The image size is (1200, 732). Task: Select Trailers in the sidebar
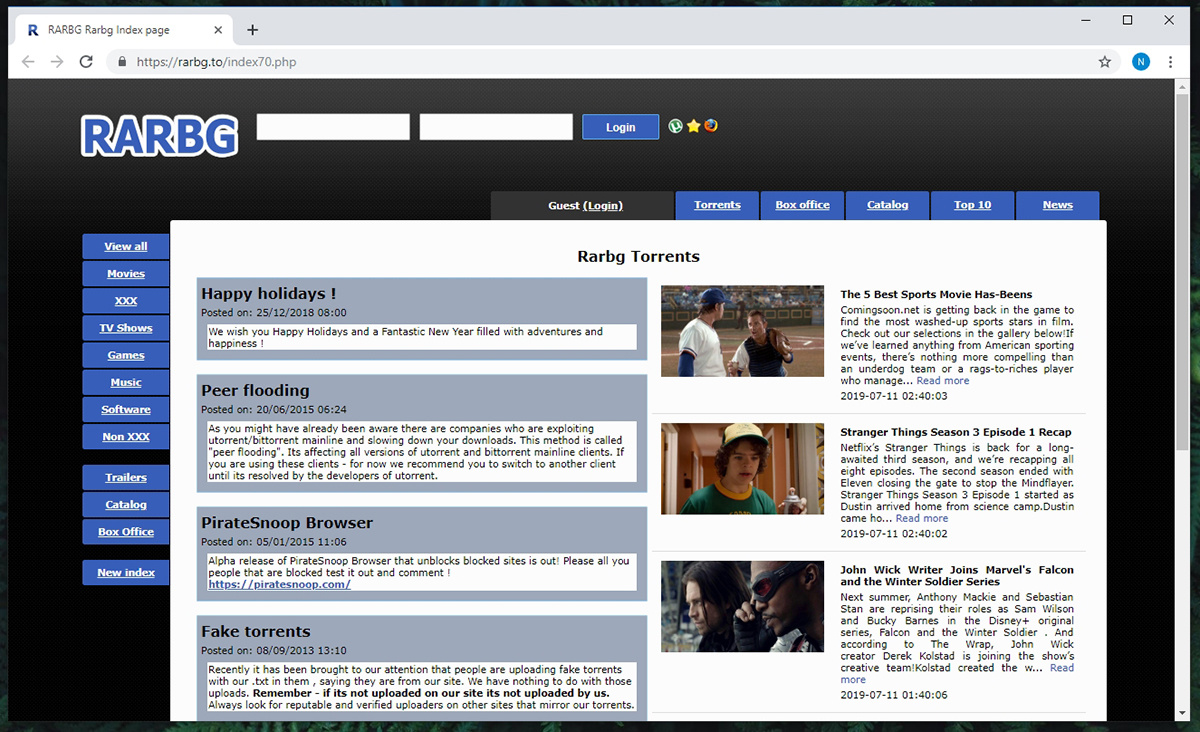tap(126, 477)
